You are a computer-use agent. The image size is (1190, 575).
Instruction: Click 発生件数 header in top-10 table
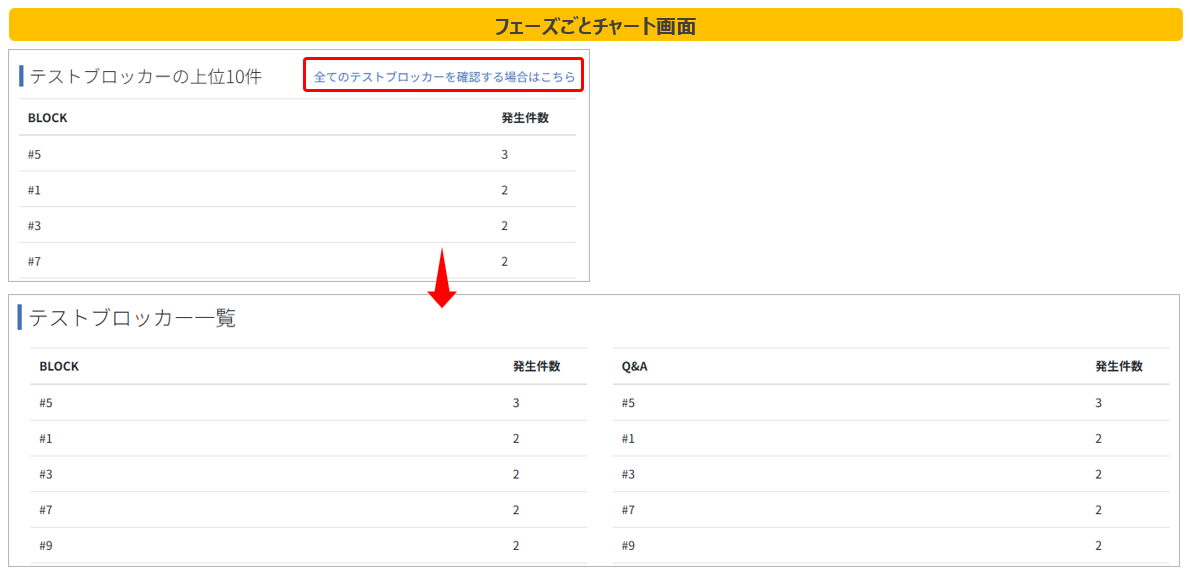(x=525, y=118)
